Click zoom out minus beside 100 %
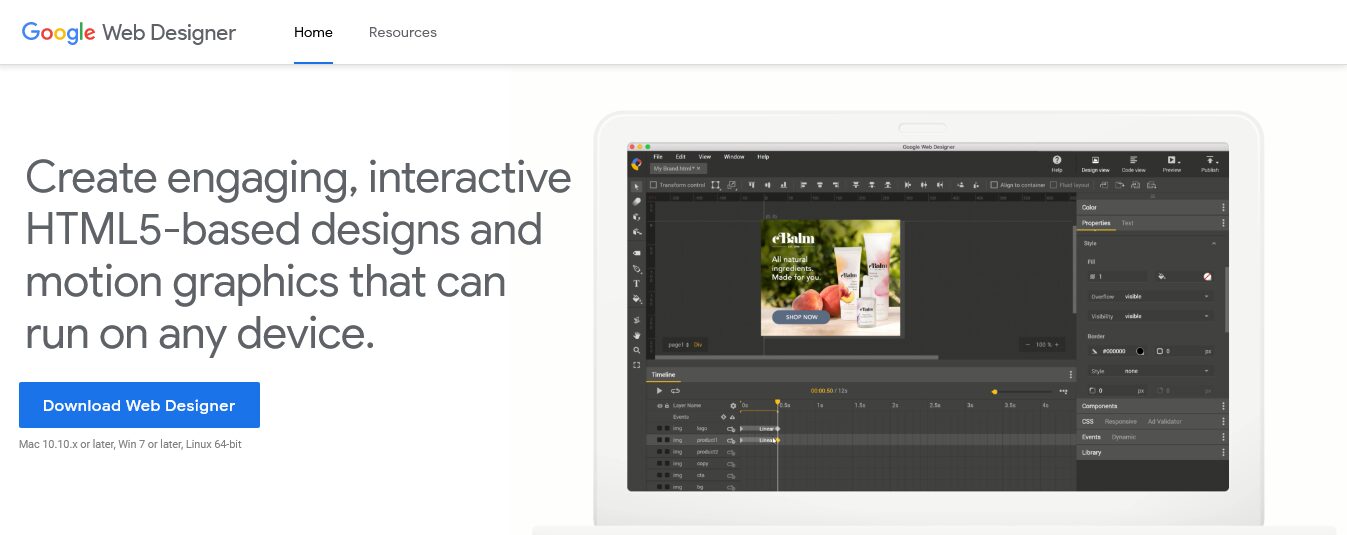The height and width of the screenshot is (535, 1347). click(1027, 344)
